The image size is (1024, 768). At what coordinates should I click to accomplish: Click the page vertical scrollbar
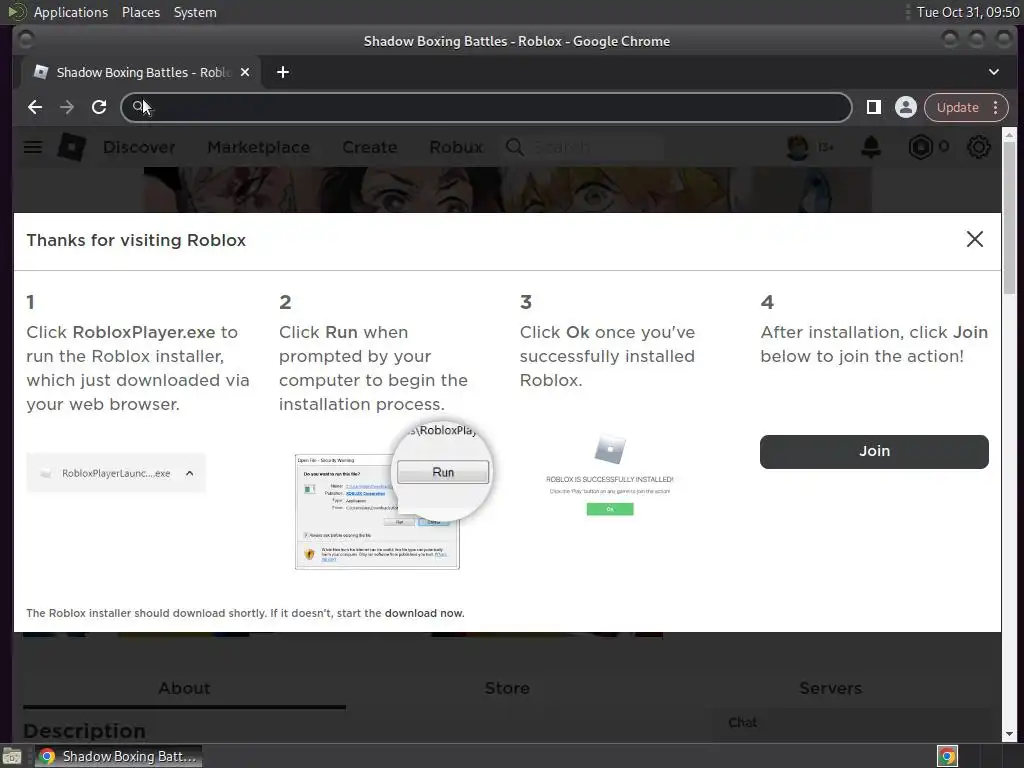pyautogui.click(x=1009, y=217)
